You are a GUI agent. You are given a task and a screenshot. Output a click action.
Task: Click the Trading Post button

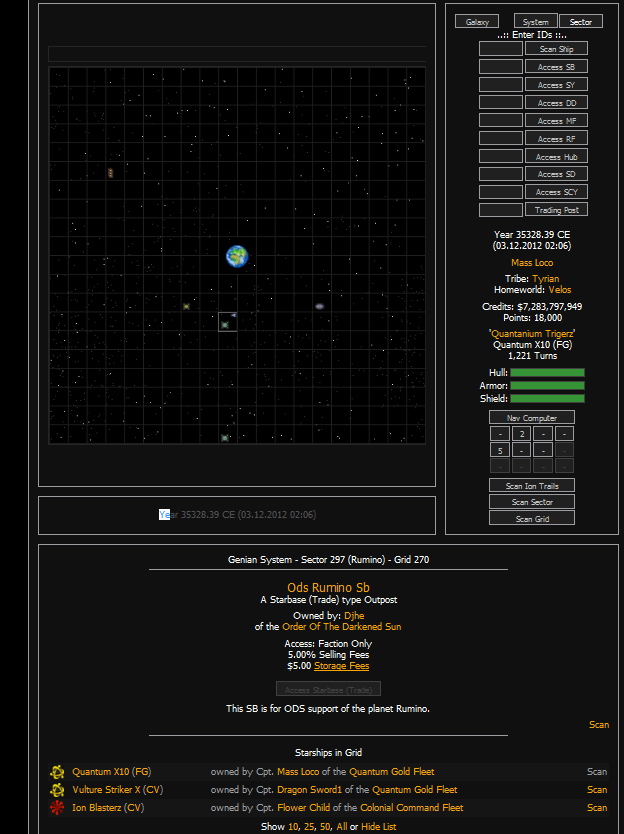point(556,210)
